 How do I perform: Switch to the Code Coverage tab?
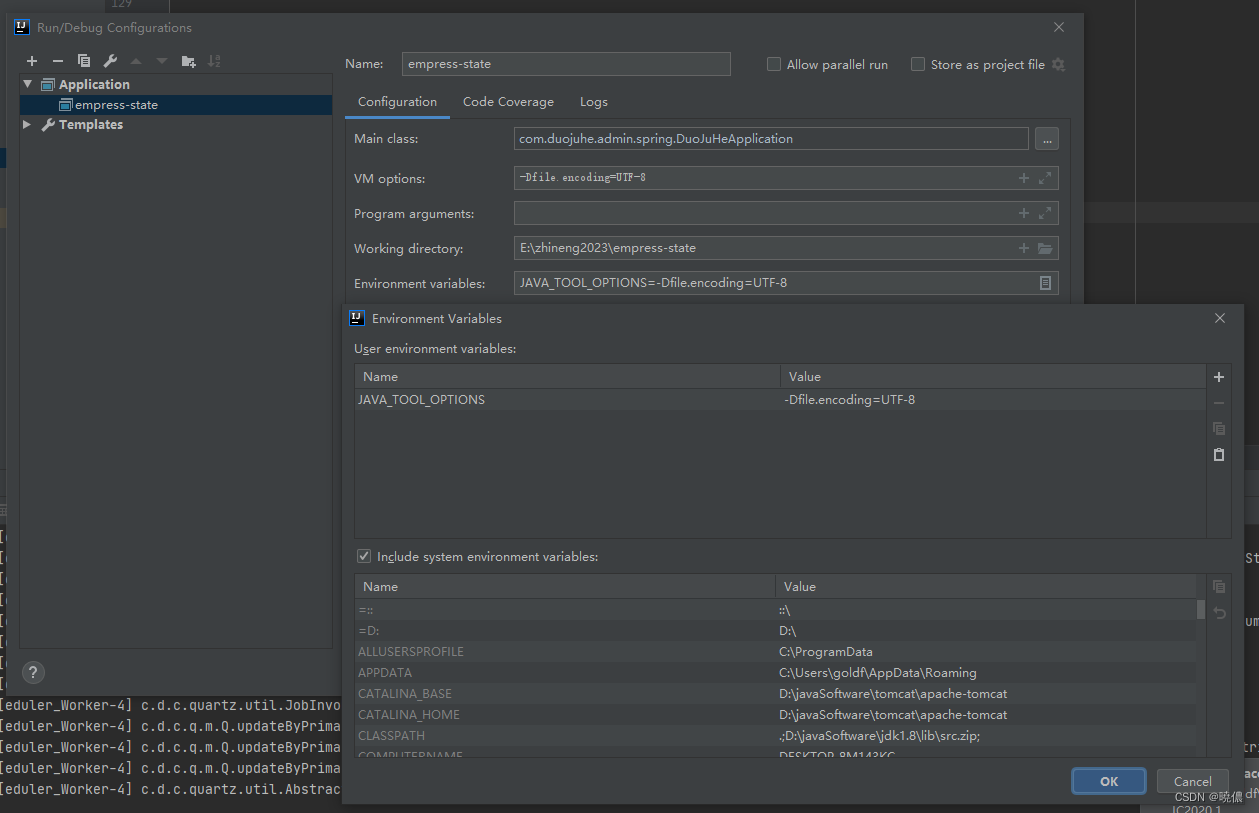[508, 101]
